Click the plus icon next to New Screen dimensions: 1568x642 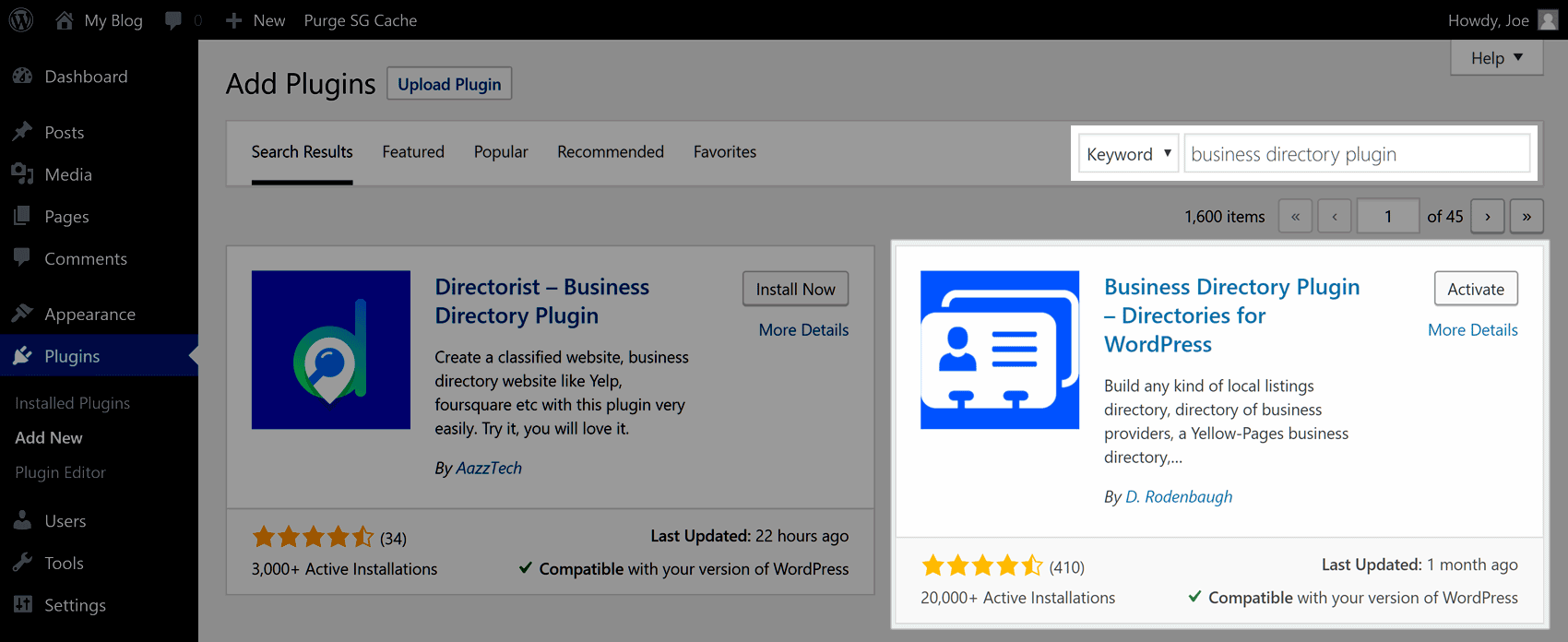[x=234, y=20]
